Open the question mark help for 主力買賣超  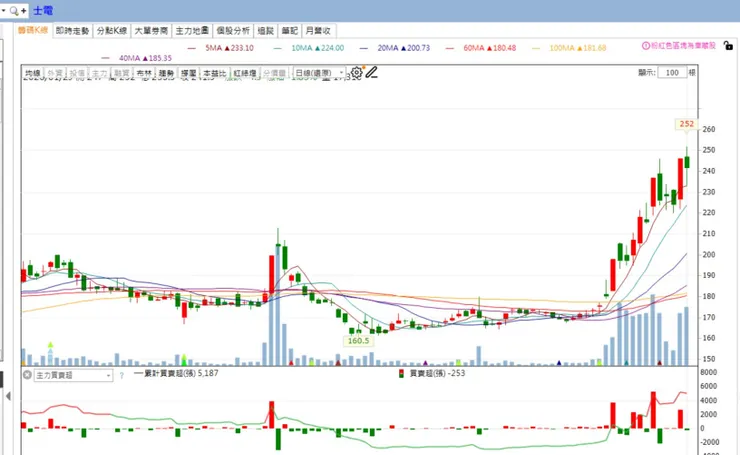pos(121,376)
